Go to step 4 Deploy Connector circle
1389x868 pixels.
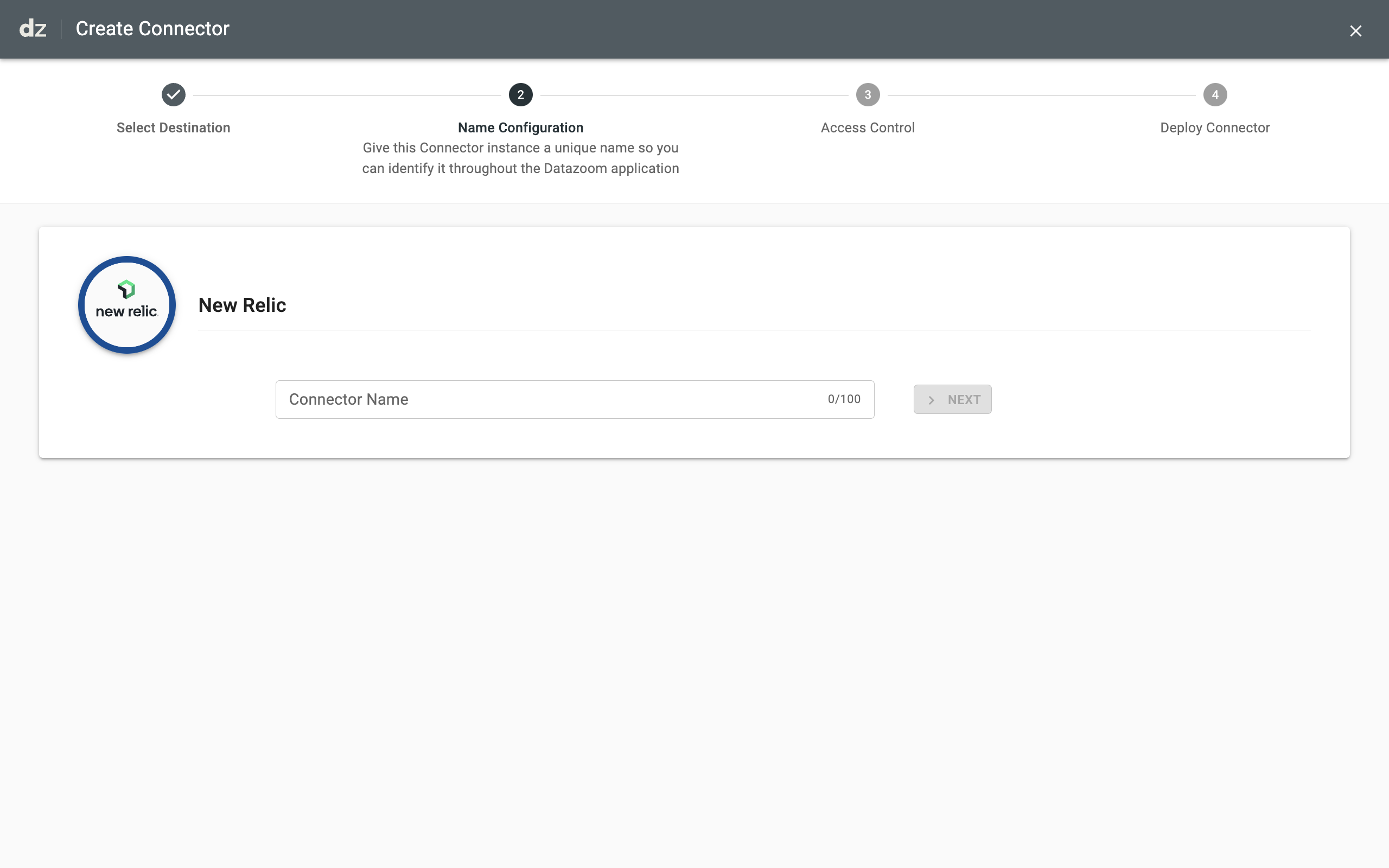(1215, 95)
